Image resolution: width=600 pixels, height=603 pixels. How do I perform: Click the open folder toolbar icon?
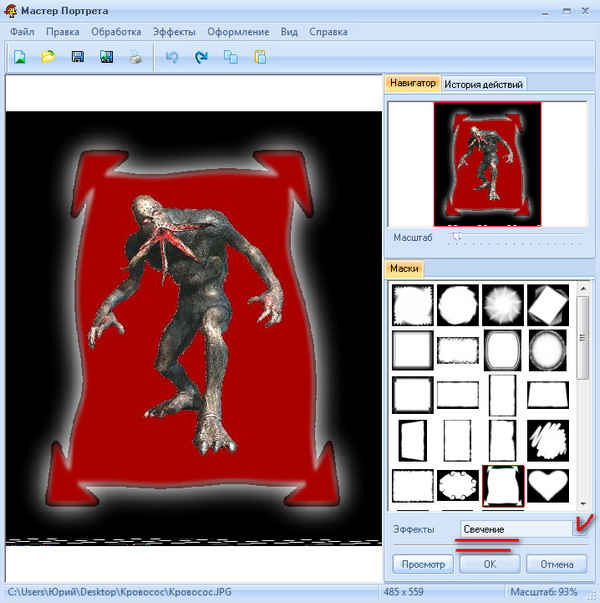click(x=48, y=57)
